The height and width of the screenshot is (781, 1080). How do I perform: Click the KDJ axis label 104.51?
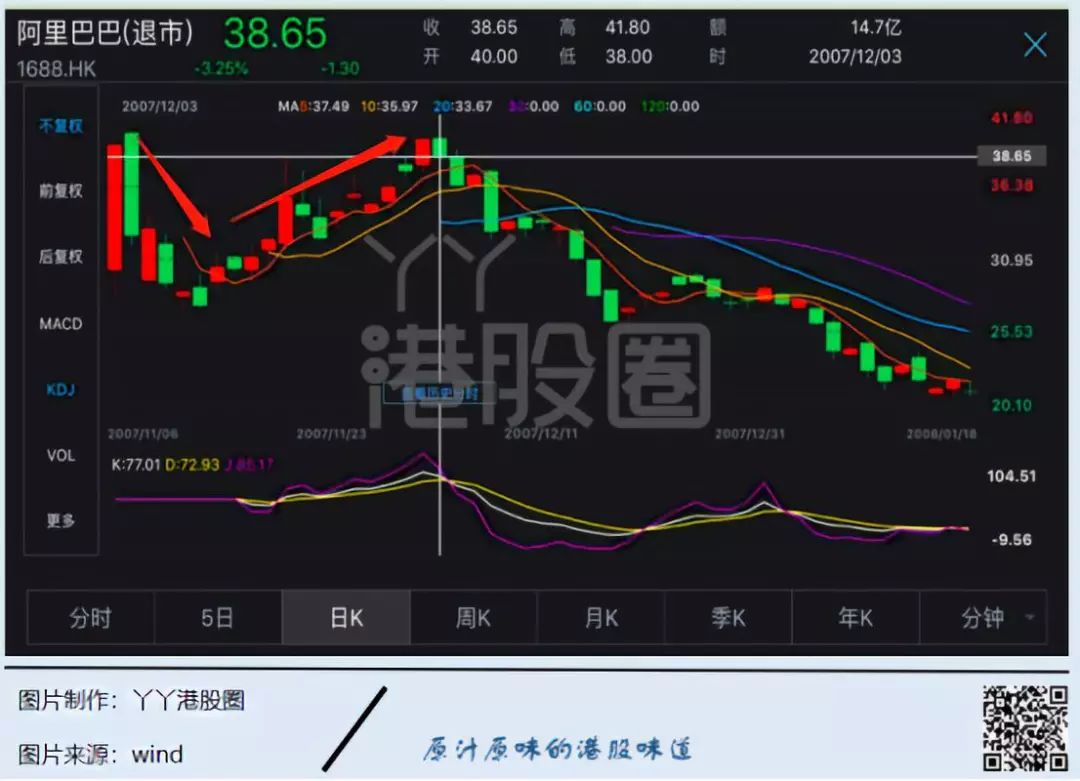click(x=1011, y=476)
